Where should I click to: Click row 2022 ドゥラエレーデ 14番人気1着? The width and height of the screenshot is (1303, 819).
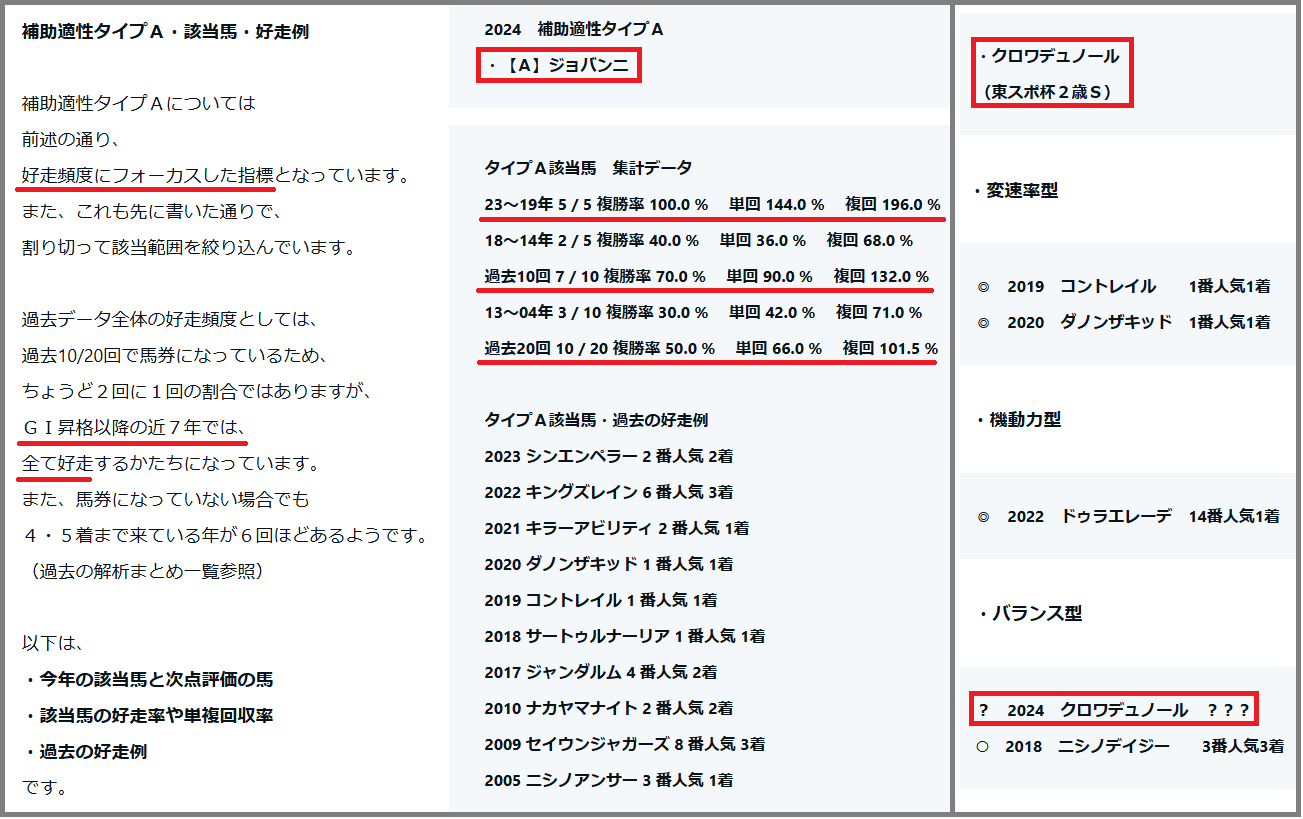coord(1128,517)
